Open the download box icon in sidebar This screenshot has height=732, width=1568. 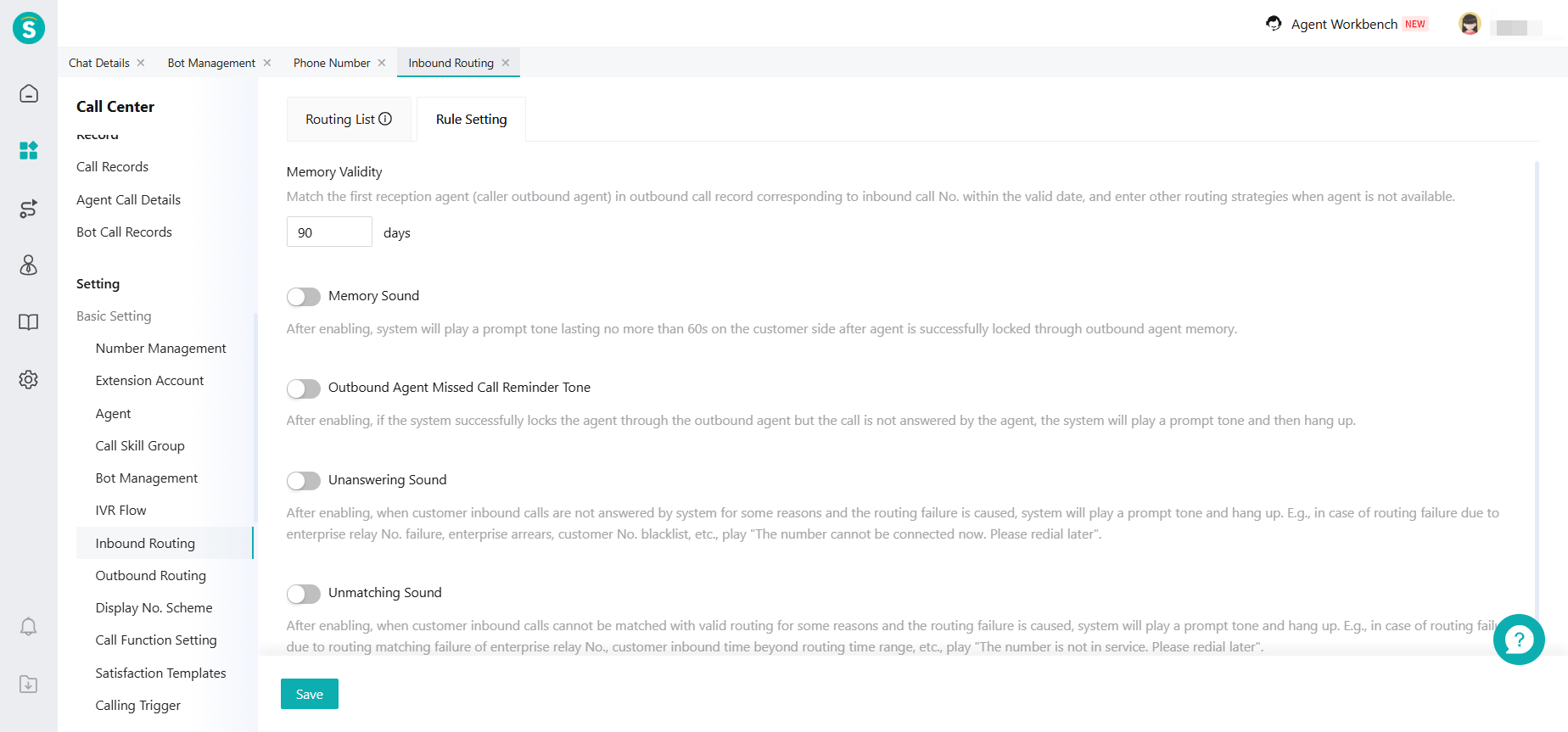coord(29,684)
